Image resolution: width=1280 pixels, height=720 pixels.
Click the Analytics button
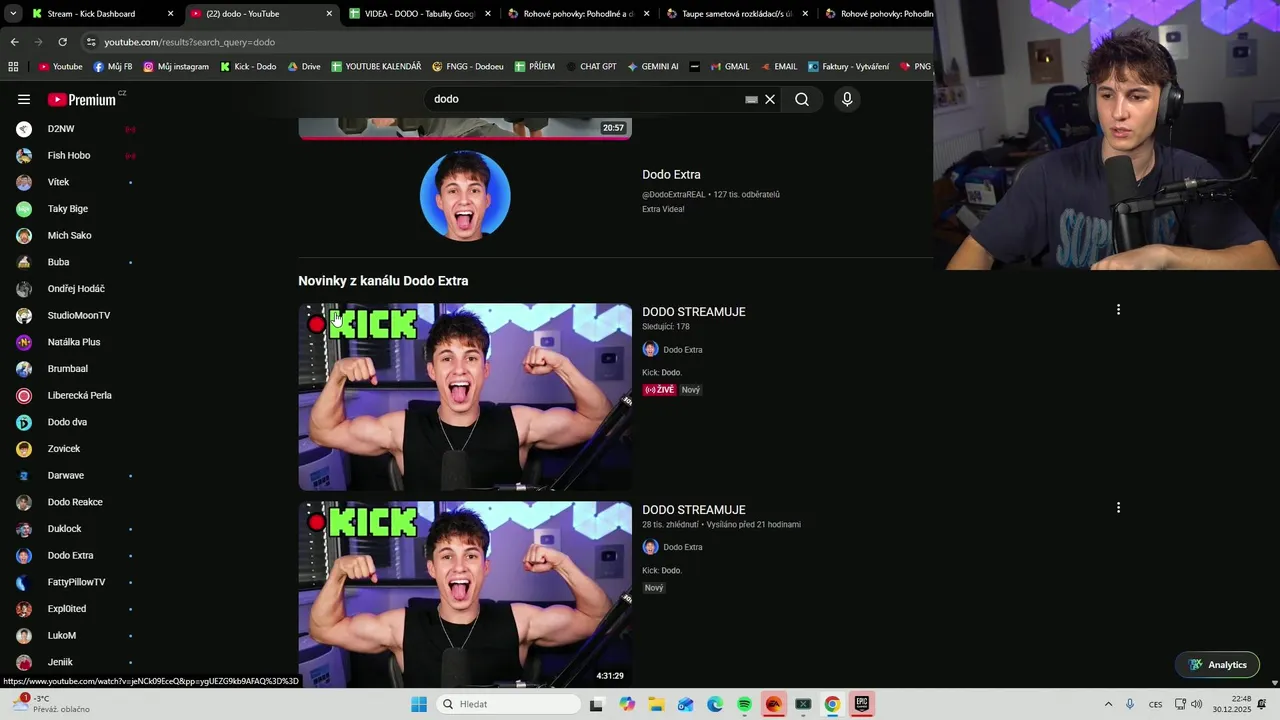1217,665
